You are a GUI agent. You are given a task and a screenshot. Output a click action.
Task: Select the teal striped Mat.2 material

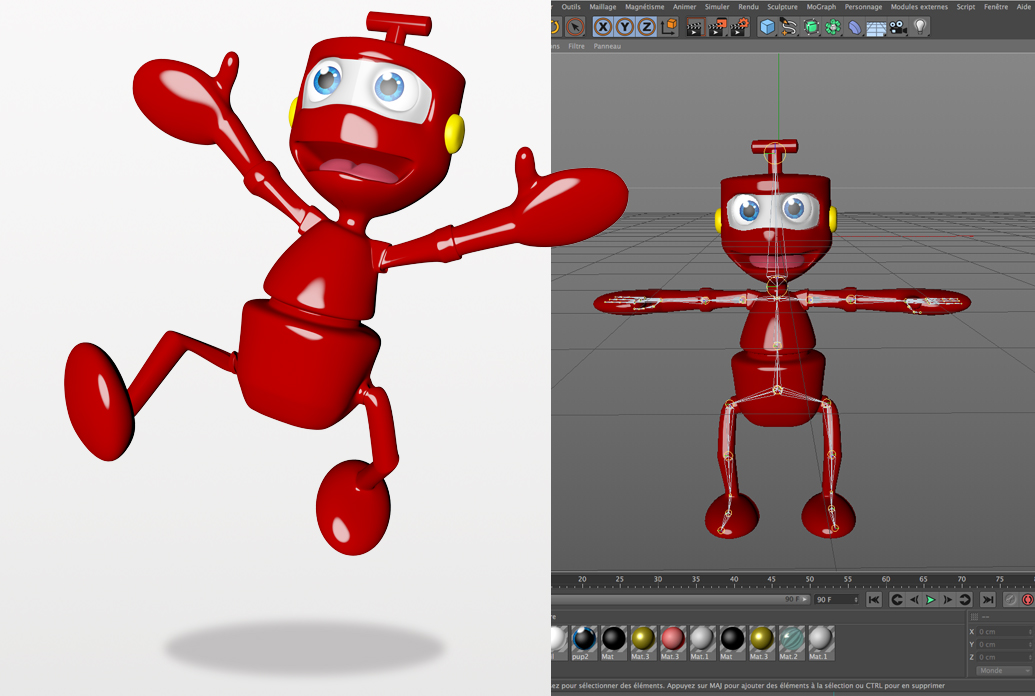pos(791,643)
